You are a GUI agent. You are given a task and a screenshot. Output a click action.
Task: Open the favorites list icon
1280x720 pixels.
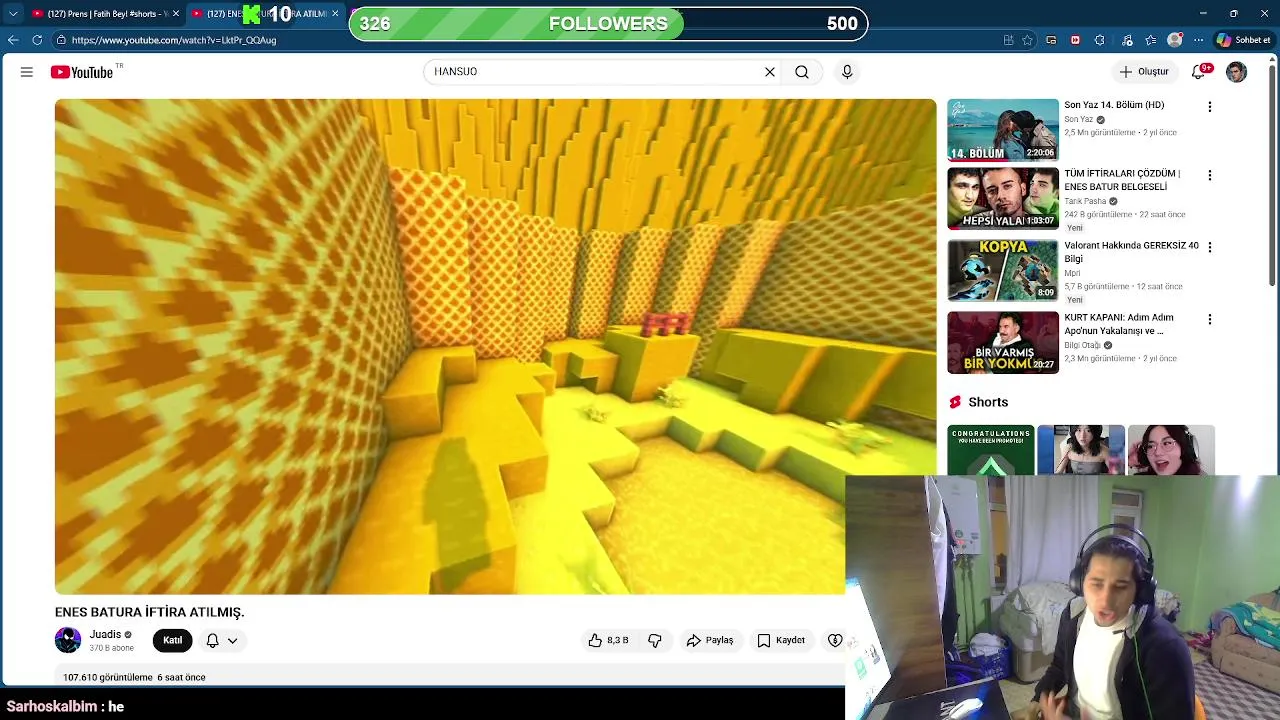tap(1151, 40)
